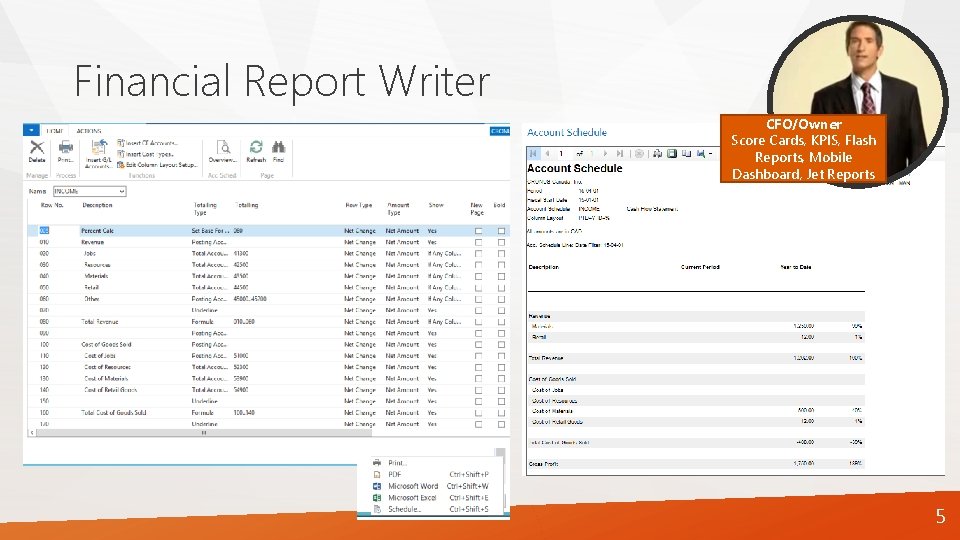The height and width of the screenshot is (540, 960).
Task: Click the 'Account Schedule' blue window title
Action: tap(567, 132)
